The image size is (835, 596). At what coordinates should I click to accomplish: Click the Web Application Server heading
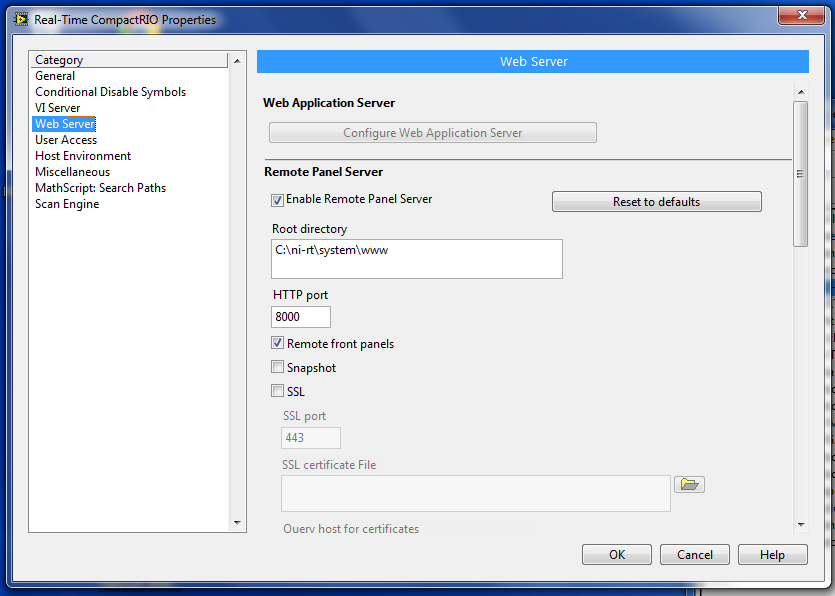[329, 102]
